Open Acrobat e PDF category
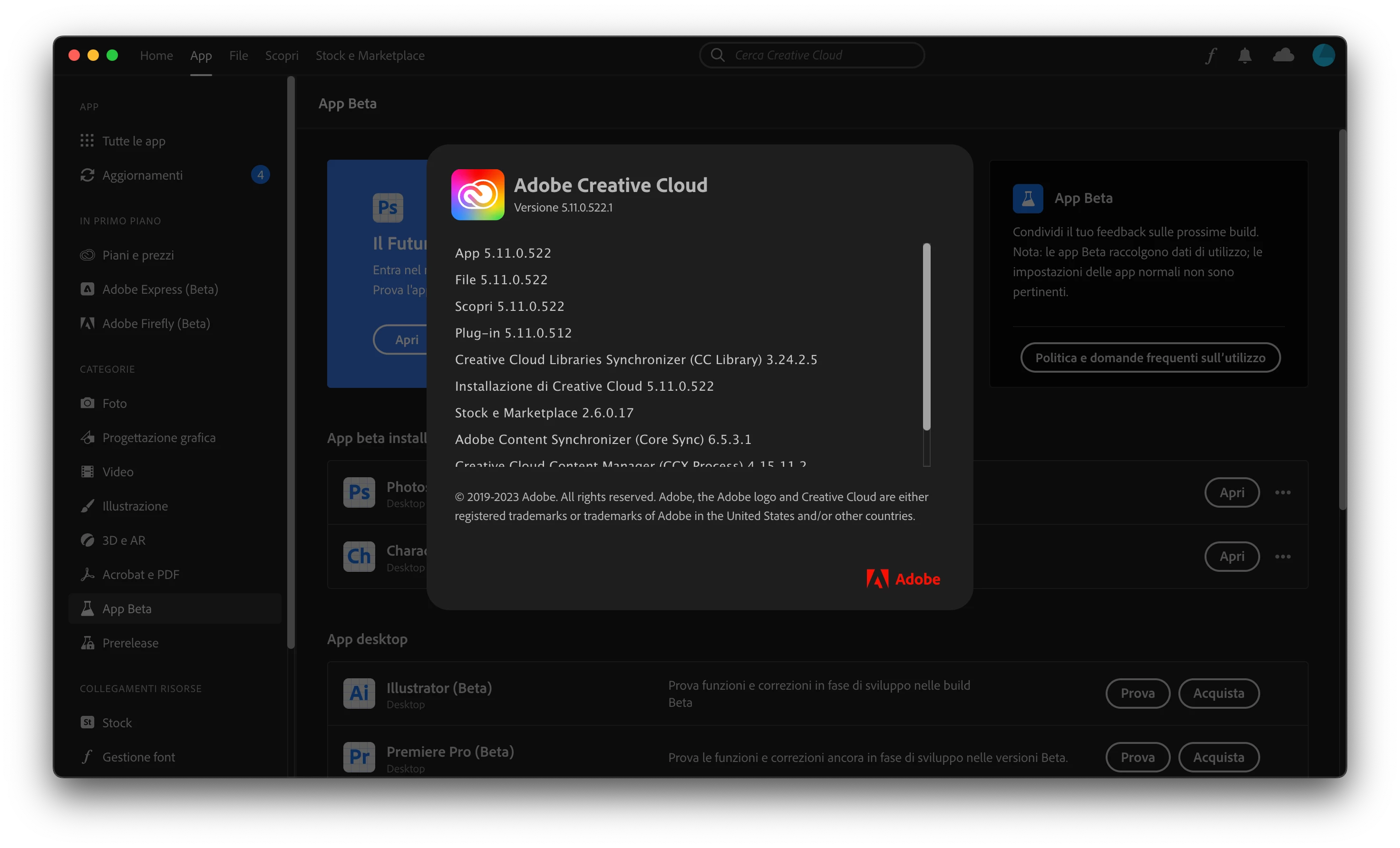1400x848 pixels. click(x=140, y=574)
